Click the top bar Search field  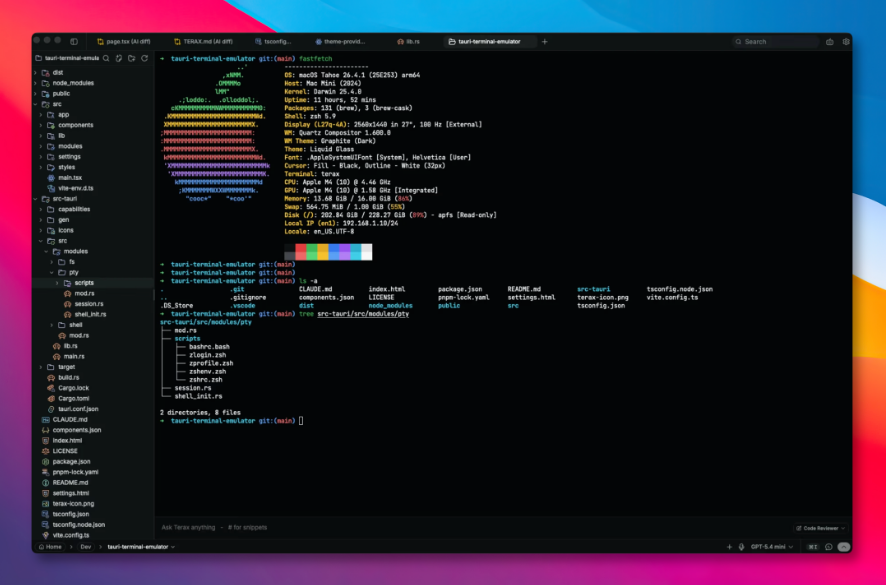point(775,41)
